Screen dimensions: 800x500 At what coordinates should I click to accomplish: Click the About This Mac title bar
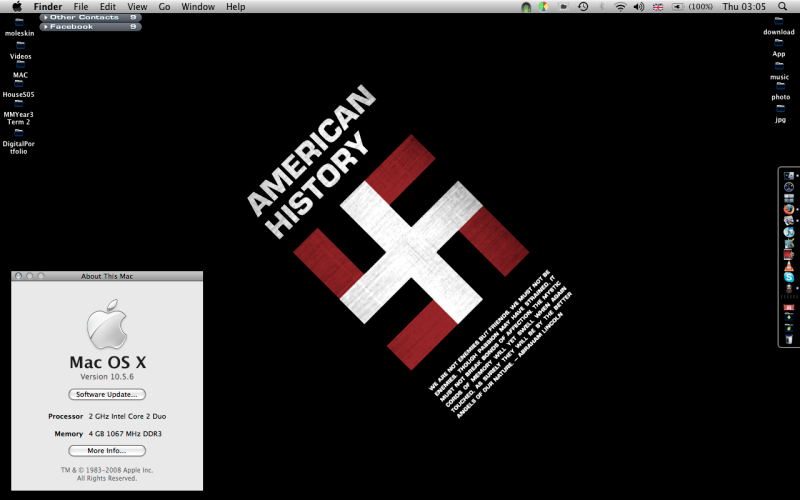click(x=107, y=276)
